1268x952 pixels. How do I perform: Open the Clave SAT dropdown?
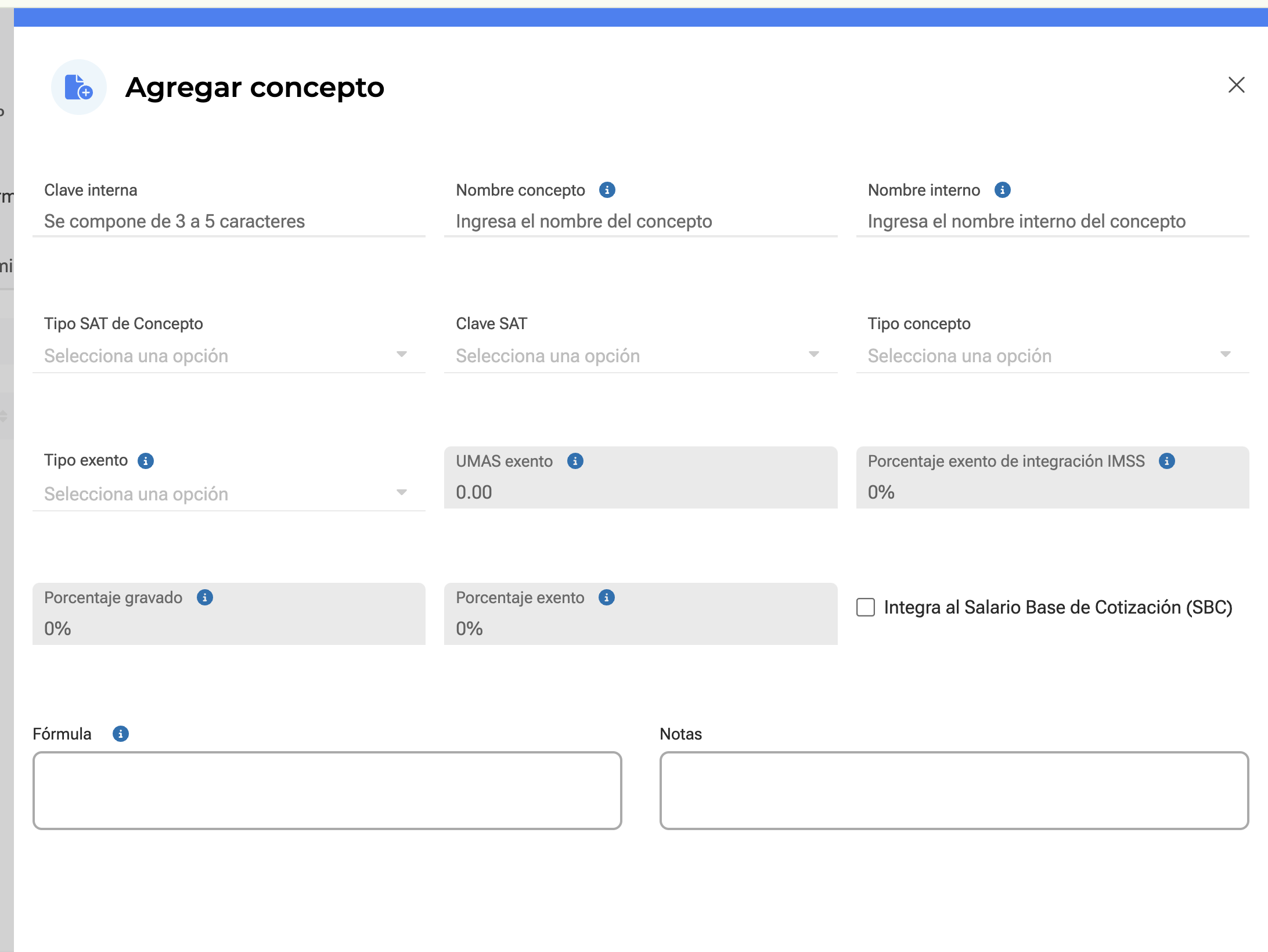(x=640, y=355)
